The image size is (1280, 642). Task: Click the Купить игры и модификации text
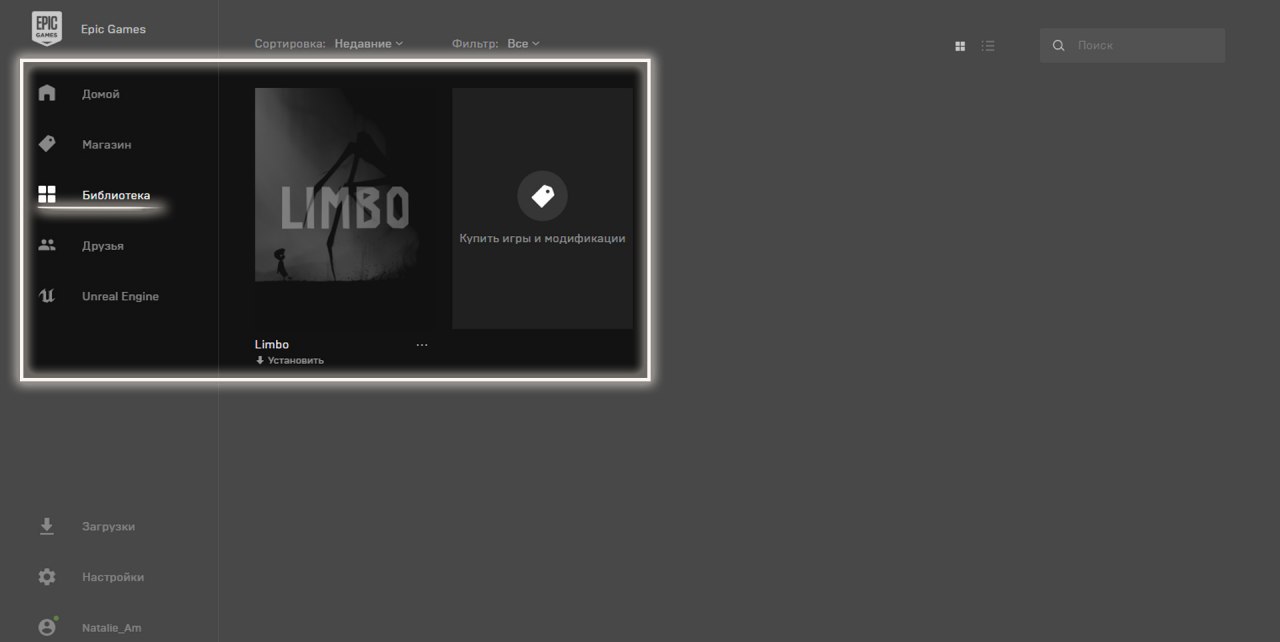point(542,239)
